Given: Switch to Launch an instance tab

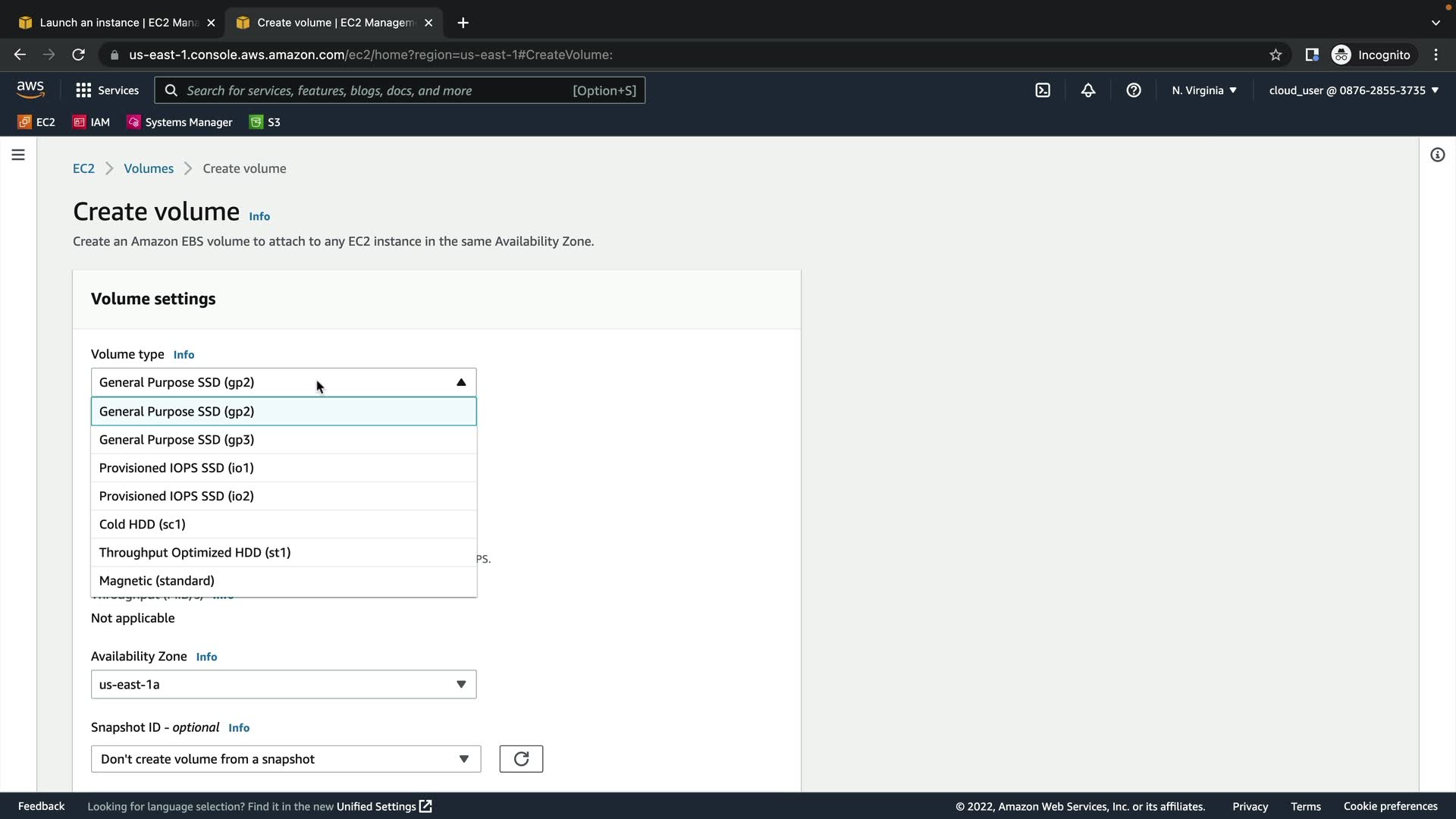Looking at the screenshot, I should [x=118, y=23].
